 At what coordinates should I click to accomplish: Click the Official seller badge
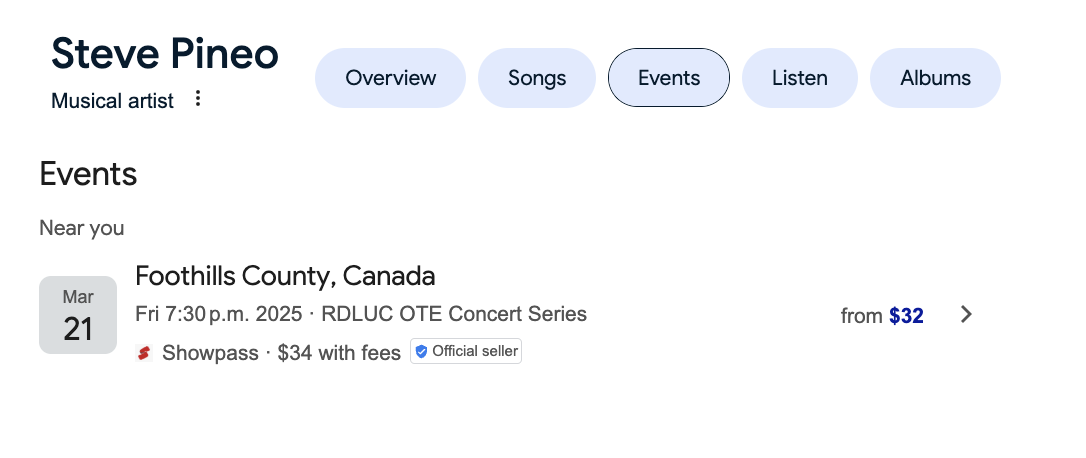click(x=465, y=351)
